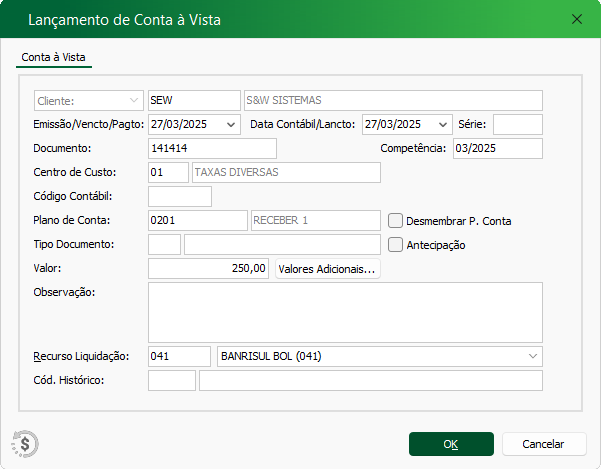Screen dimensions: 601x469
Task: Select the Série input field
Action: [518, 125]
